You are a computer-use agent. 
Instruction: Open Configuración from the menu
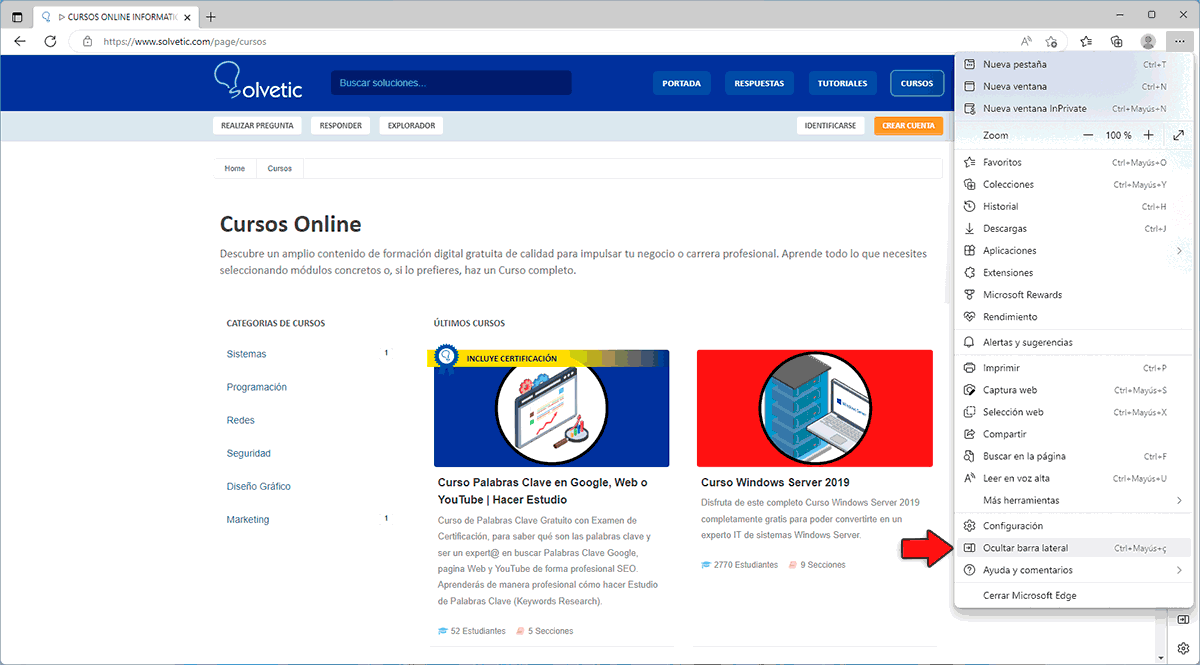1073,526
